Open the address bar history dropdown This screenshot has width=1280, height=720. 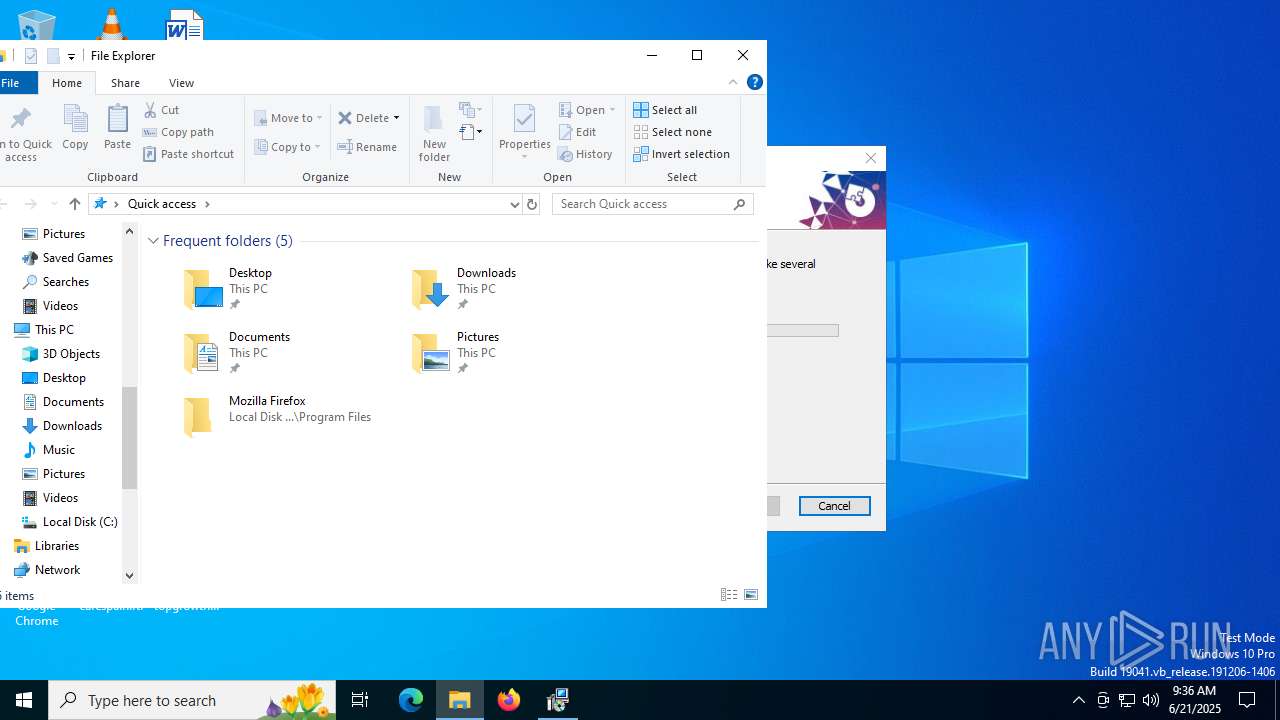pos(514,204)
